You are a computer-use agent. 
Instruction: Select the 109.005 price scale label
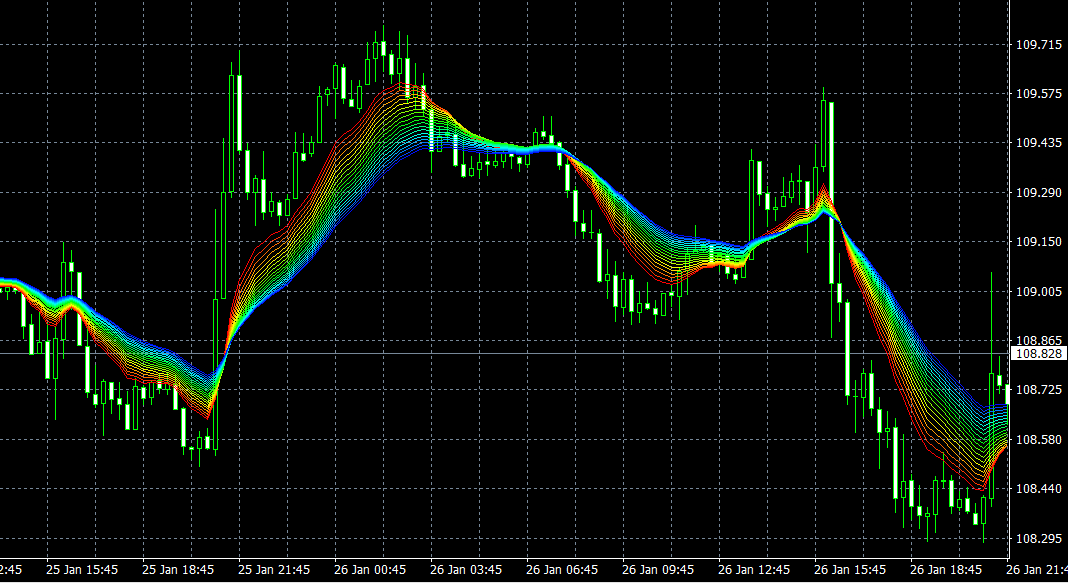(x=1038, y=291)
